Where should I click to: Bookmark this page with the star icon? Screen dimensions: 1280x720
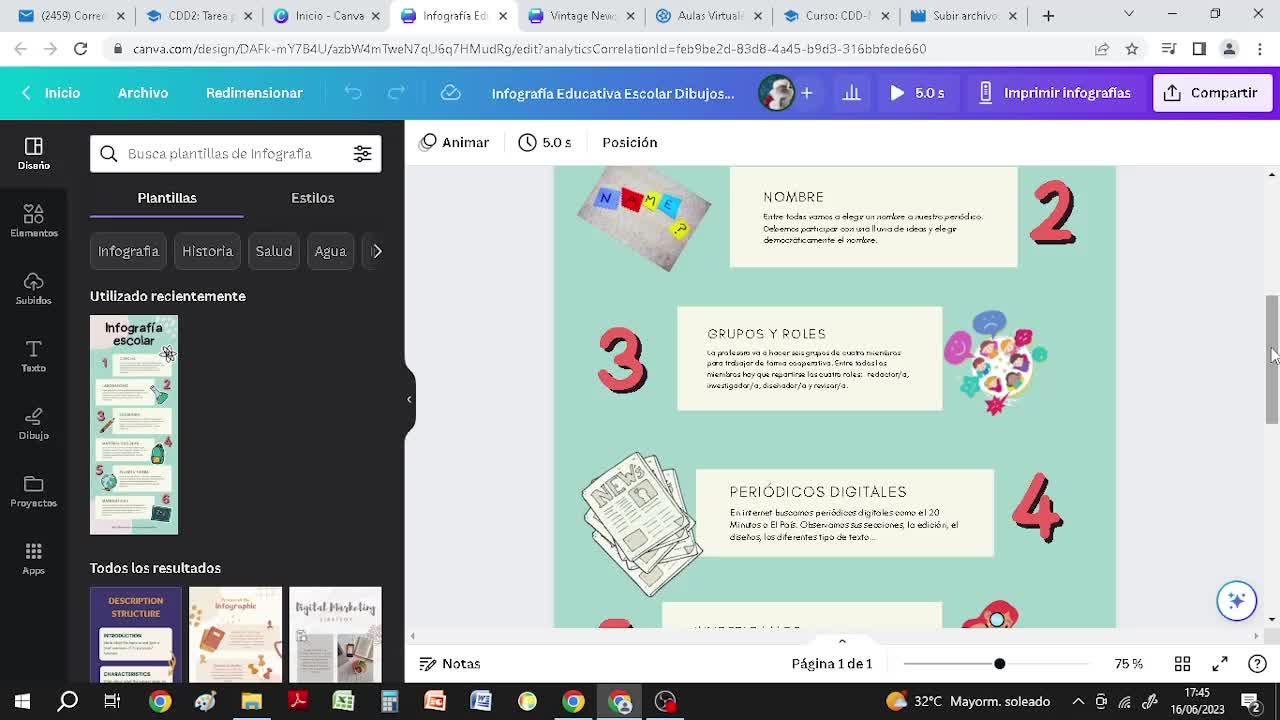1132,49
